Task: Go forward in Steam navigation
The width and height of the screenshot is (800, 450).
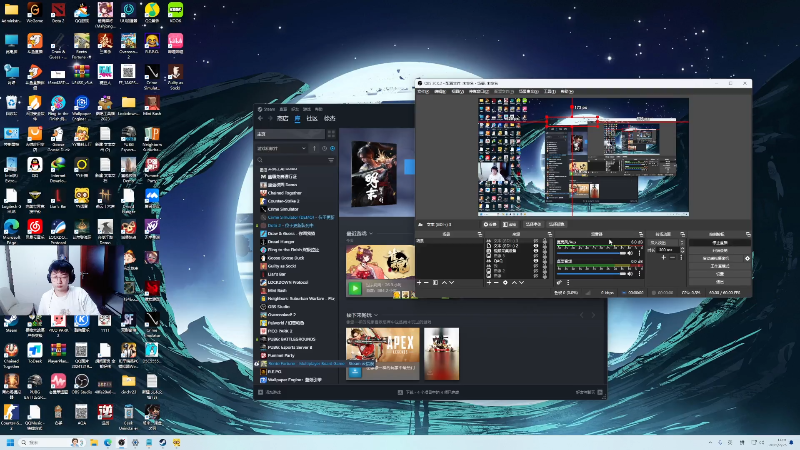Action: tap(270, 118)
